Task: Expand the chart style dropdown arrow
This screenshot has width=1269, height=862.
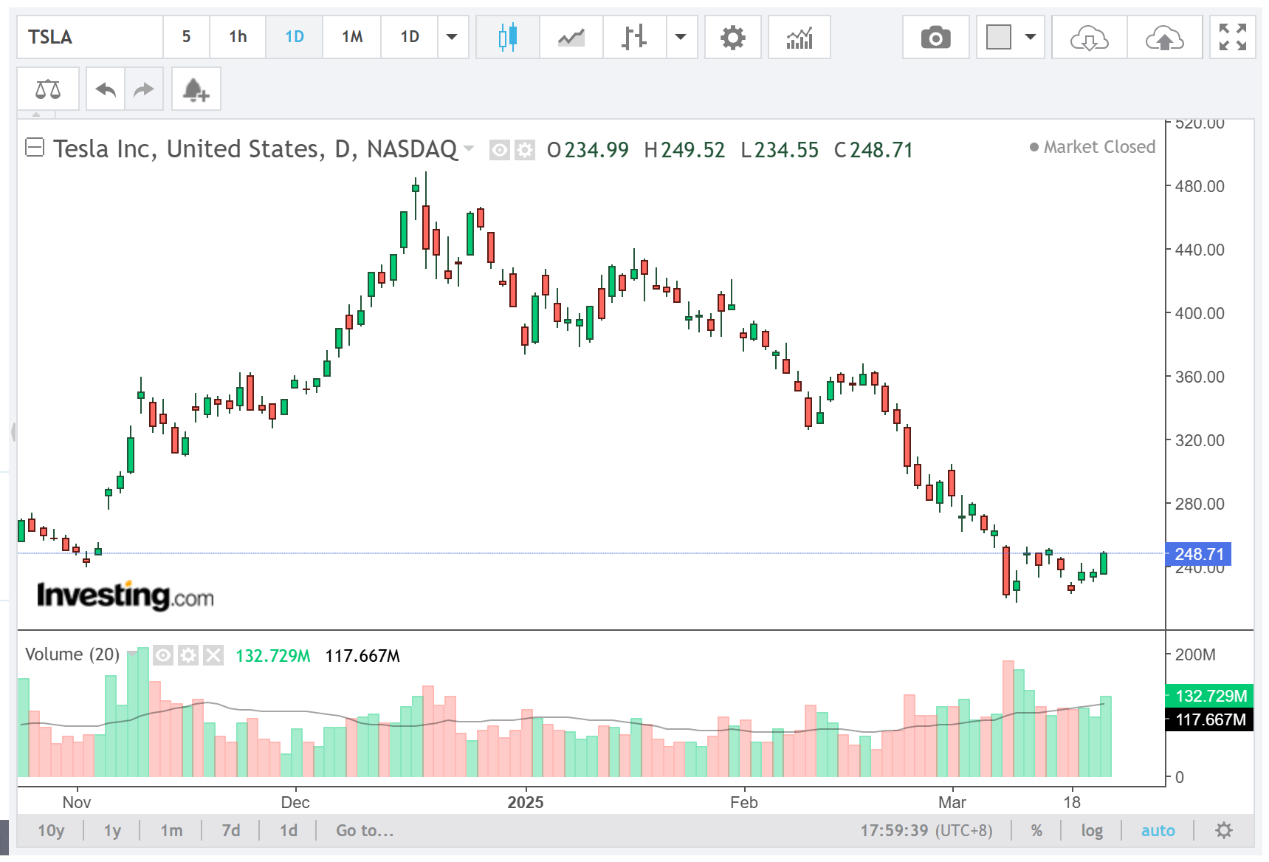Action: 681,38
